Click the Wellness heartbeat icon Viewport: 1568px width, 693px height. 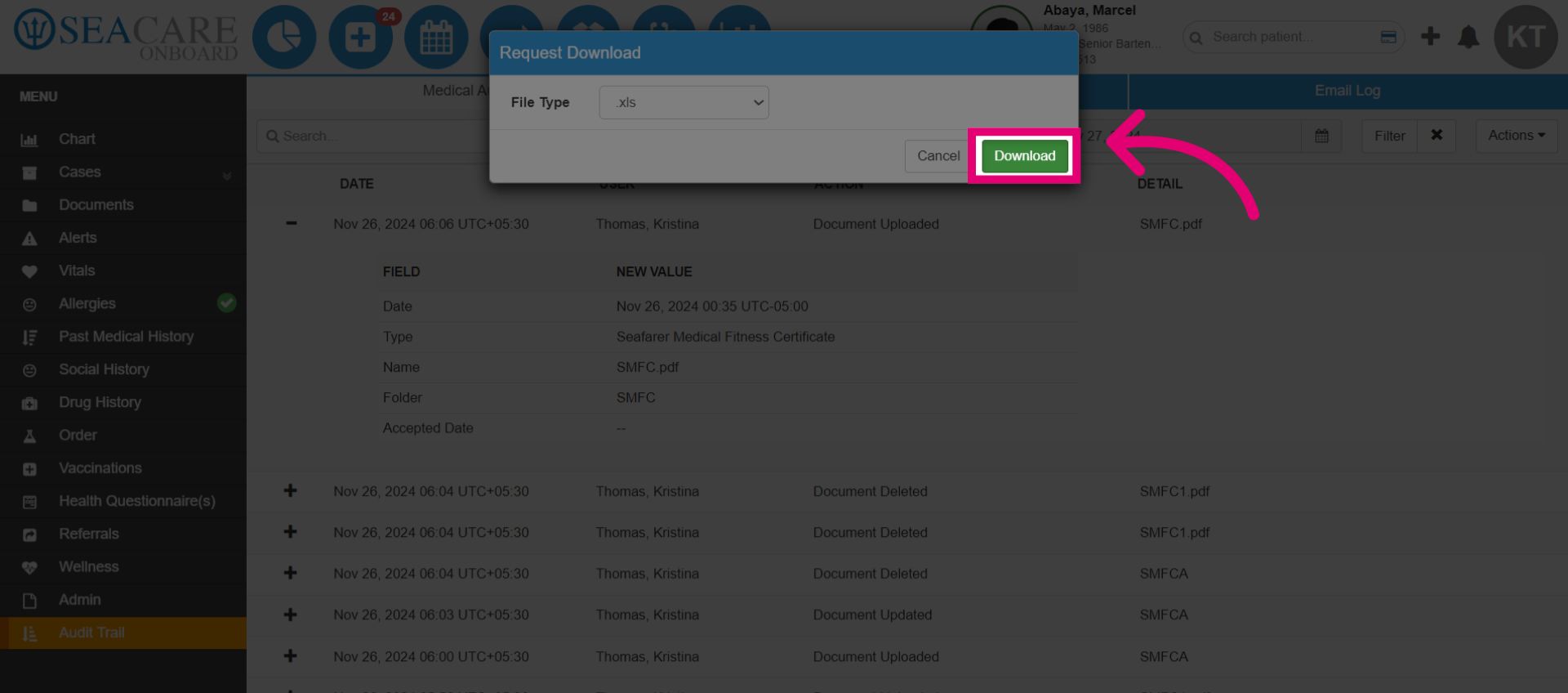(x=29, y=568)
